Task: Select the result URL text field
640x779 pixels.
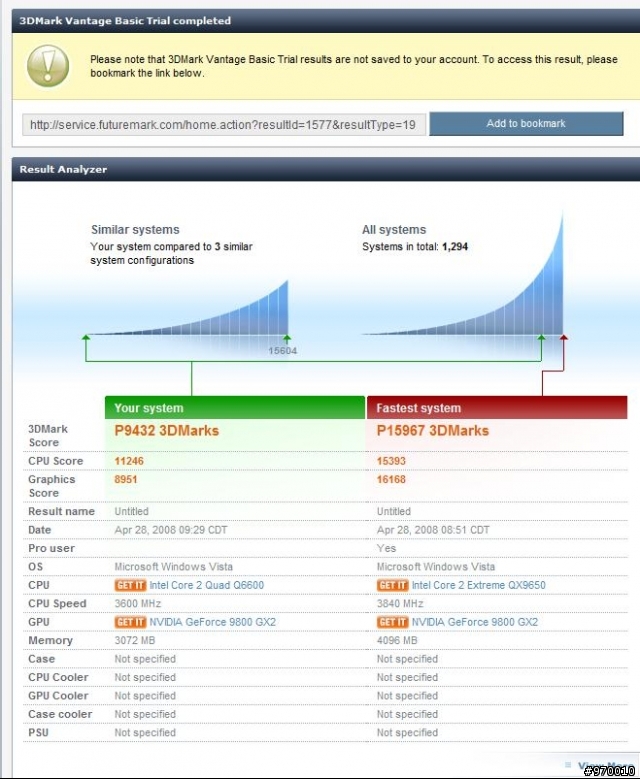Action: (x=224, y=125)
